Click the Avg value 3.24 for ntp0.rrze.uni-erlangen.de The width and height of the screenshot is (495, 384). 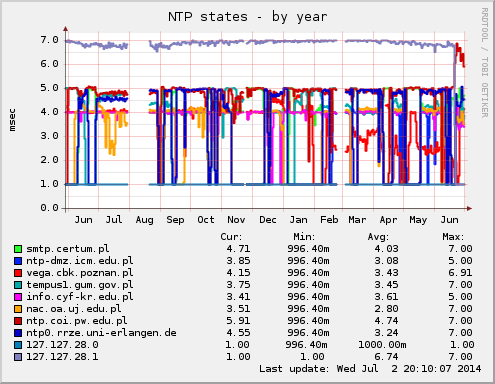(386, 333)
